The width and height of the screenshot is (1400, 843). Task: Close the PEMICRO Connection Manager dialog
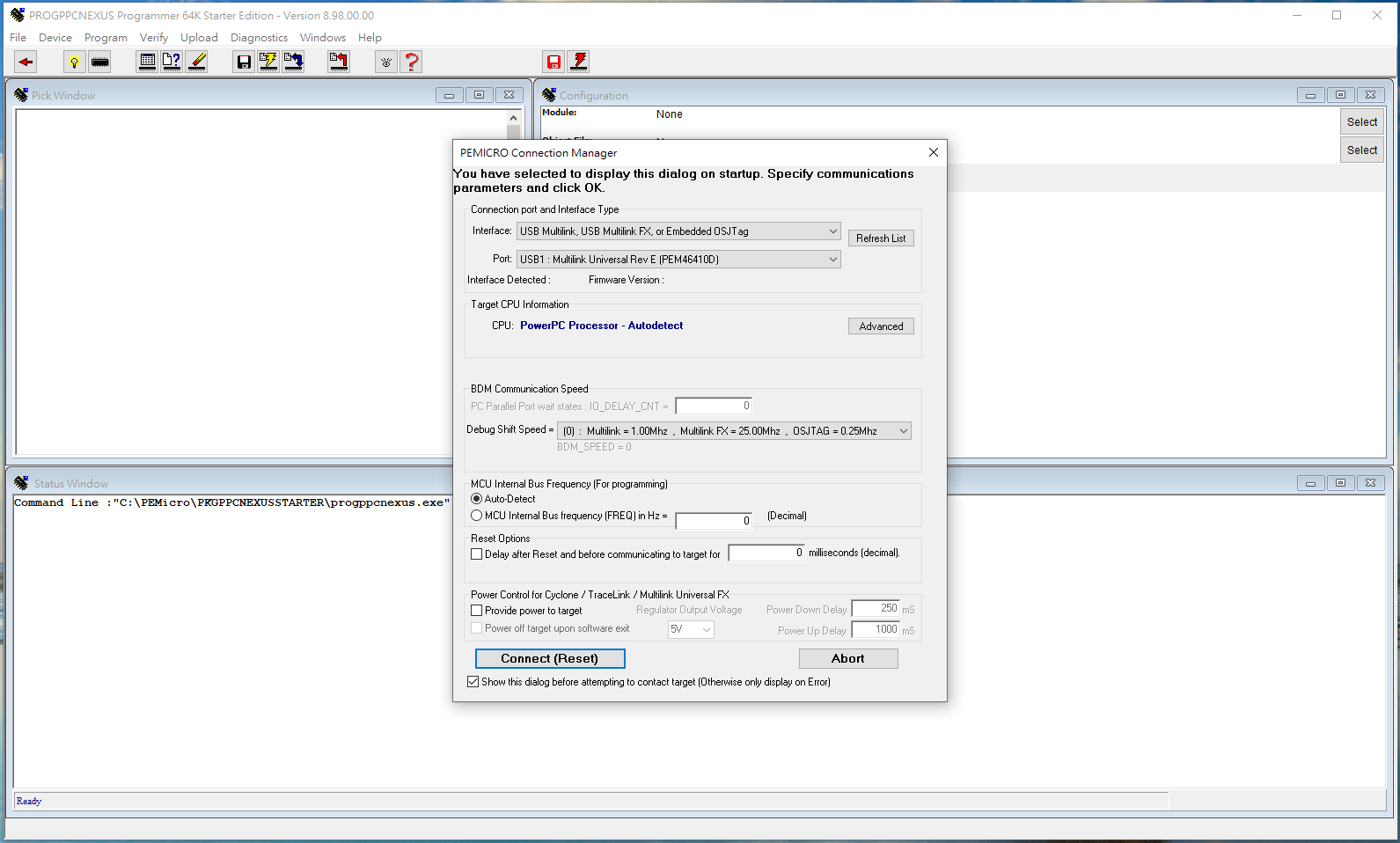[x=934, y=152]
